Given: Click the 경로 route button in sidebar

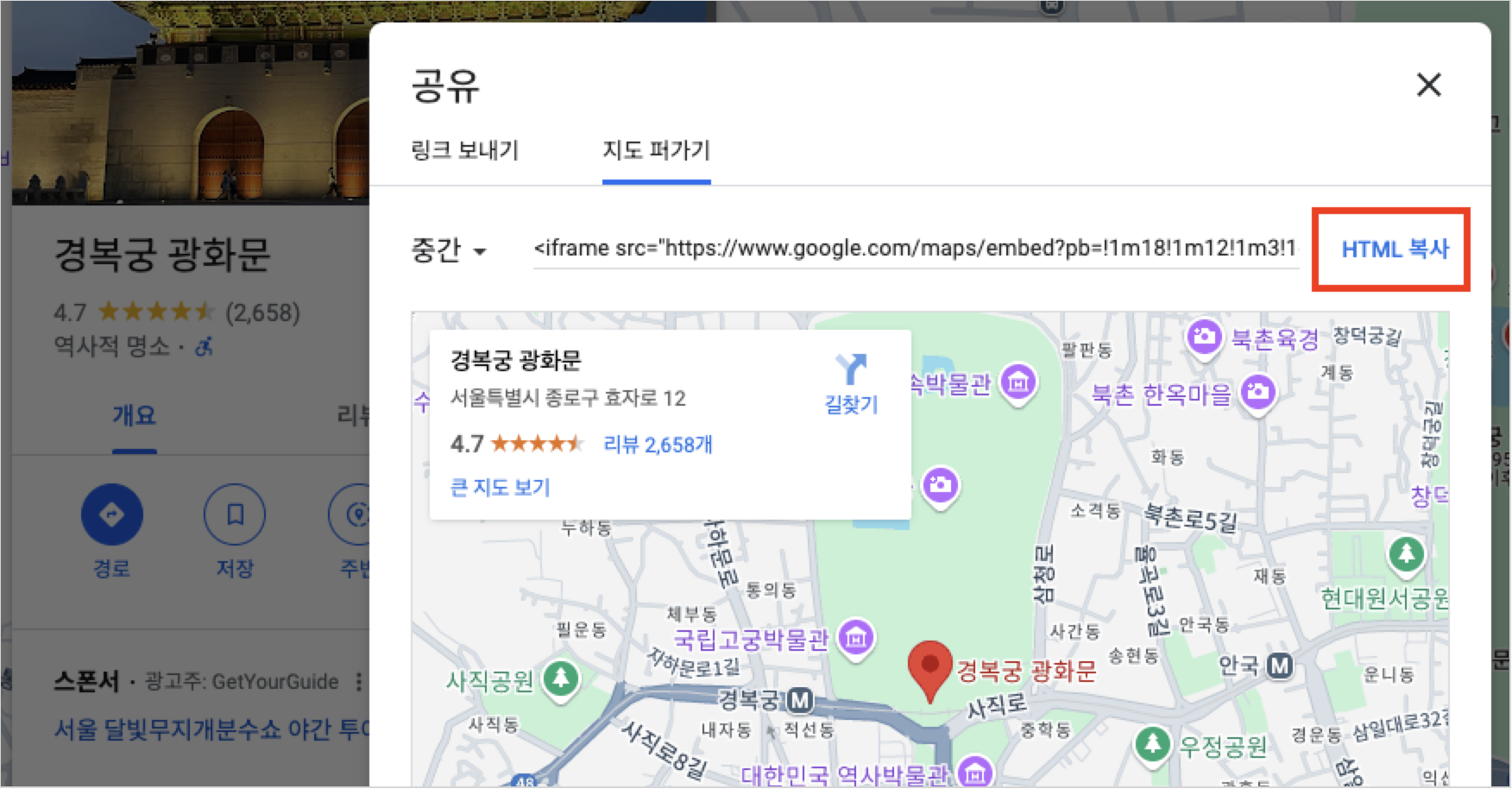Looking at the screenshot, I should (112, 514).
